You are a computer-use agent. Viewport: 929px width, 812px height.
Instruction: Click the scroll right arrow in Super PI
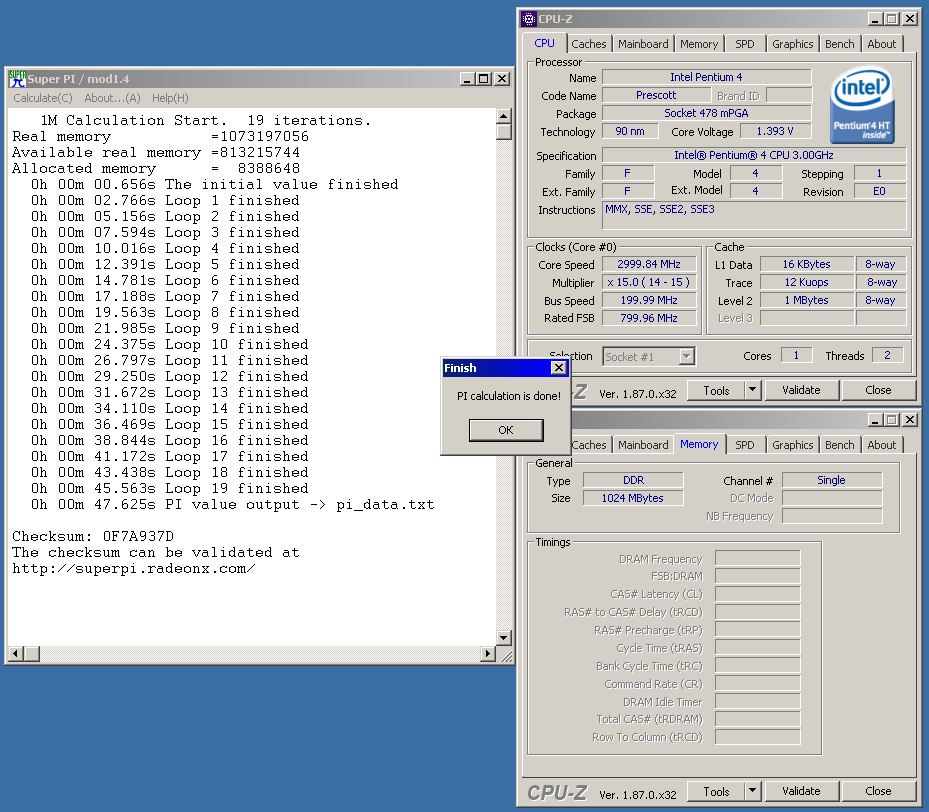[x=488, y=654]
